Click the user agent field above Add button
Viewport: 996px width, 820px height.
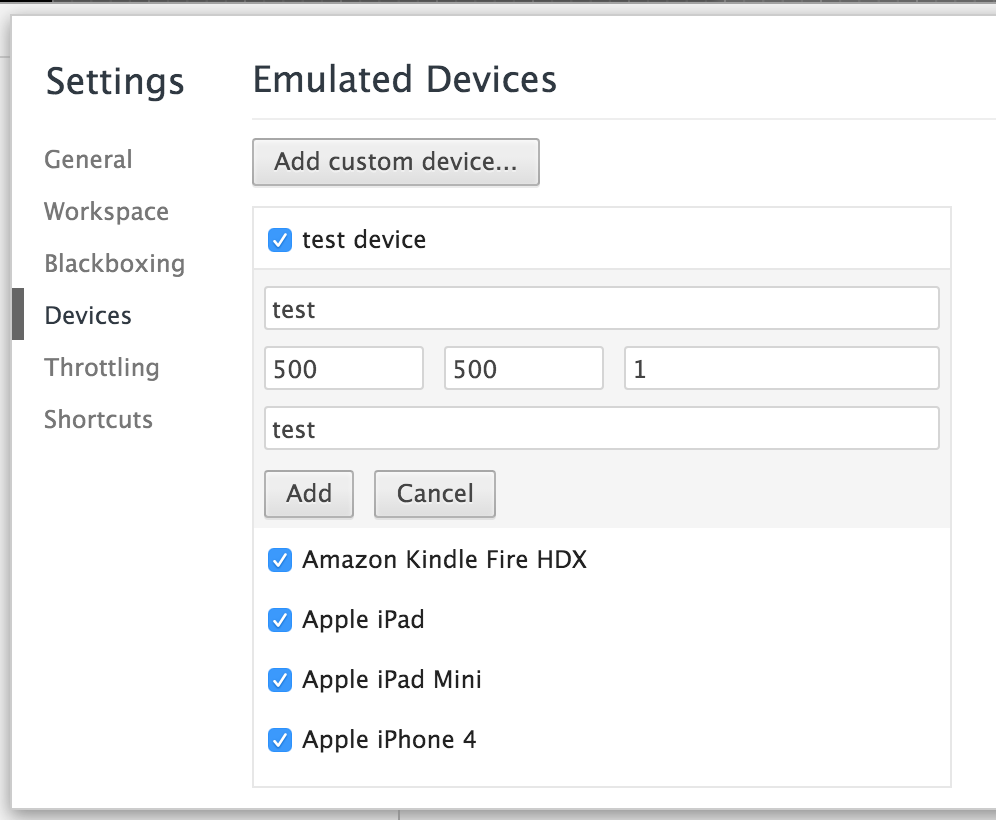coord(601,429)
